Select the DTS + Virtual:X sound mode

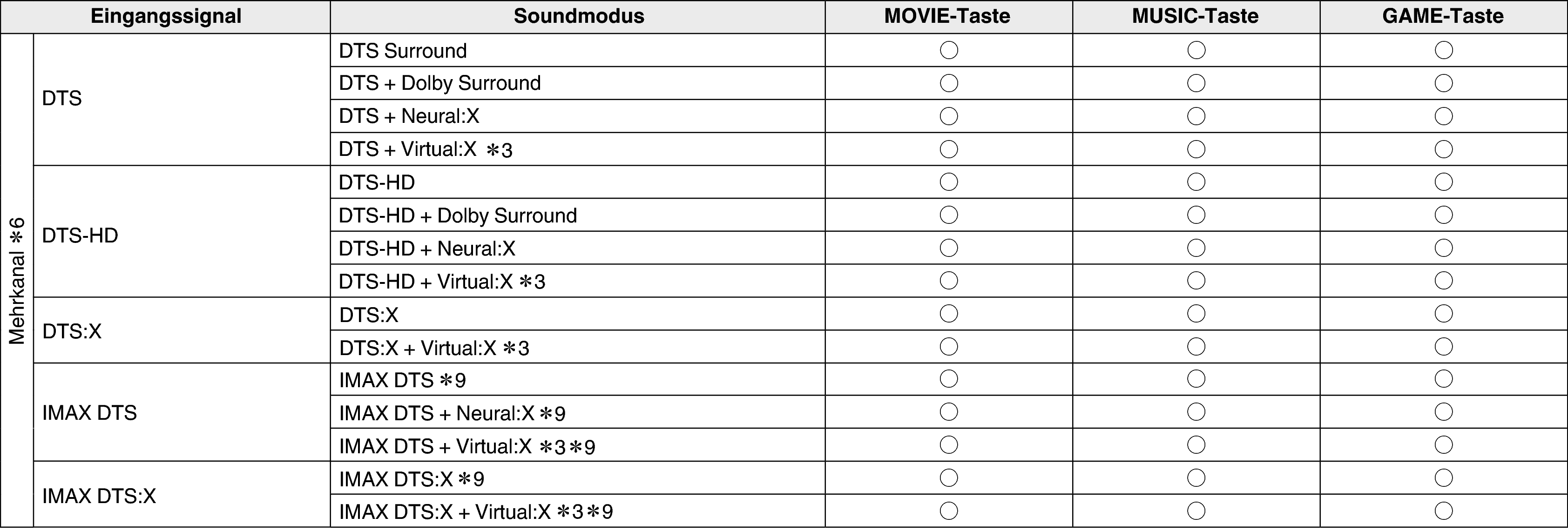426,149
